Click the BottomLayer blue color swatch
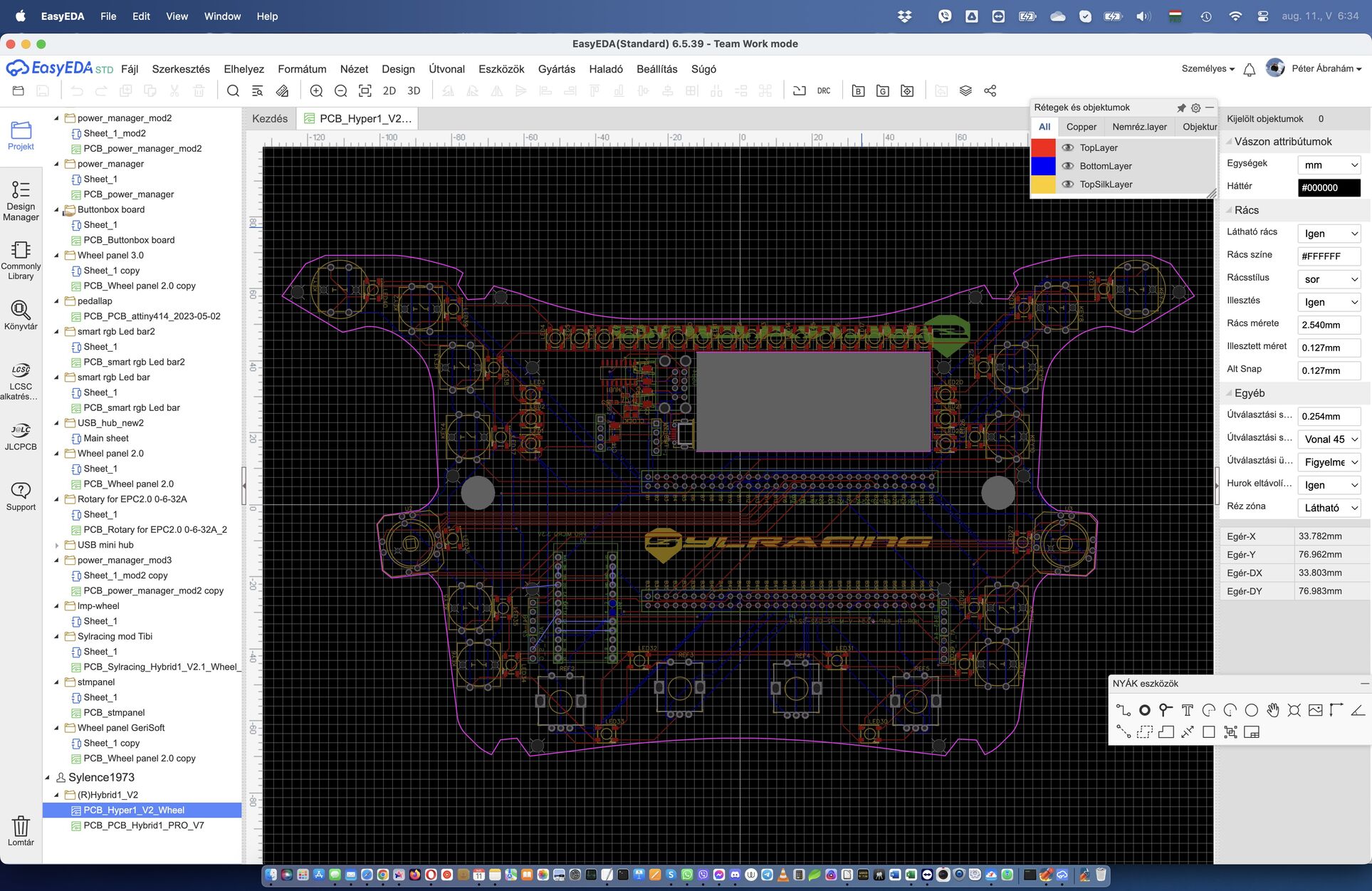 (1043, 166)
